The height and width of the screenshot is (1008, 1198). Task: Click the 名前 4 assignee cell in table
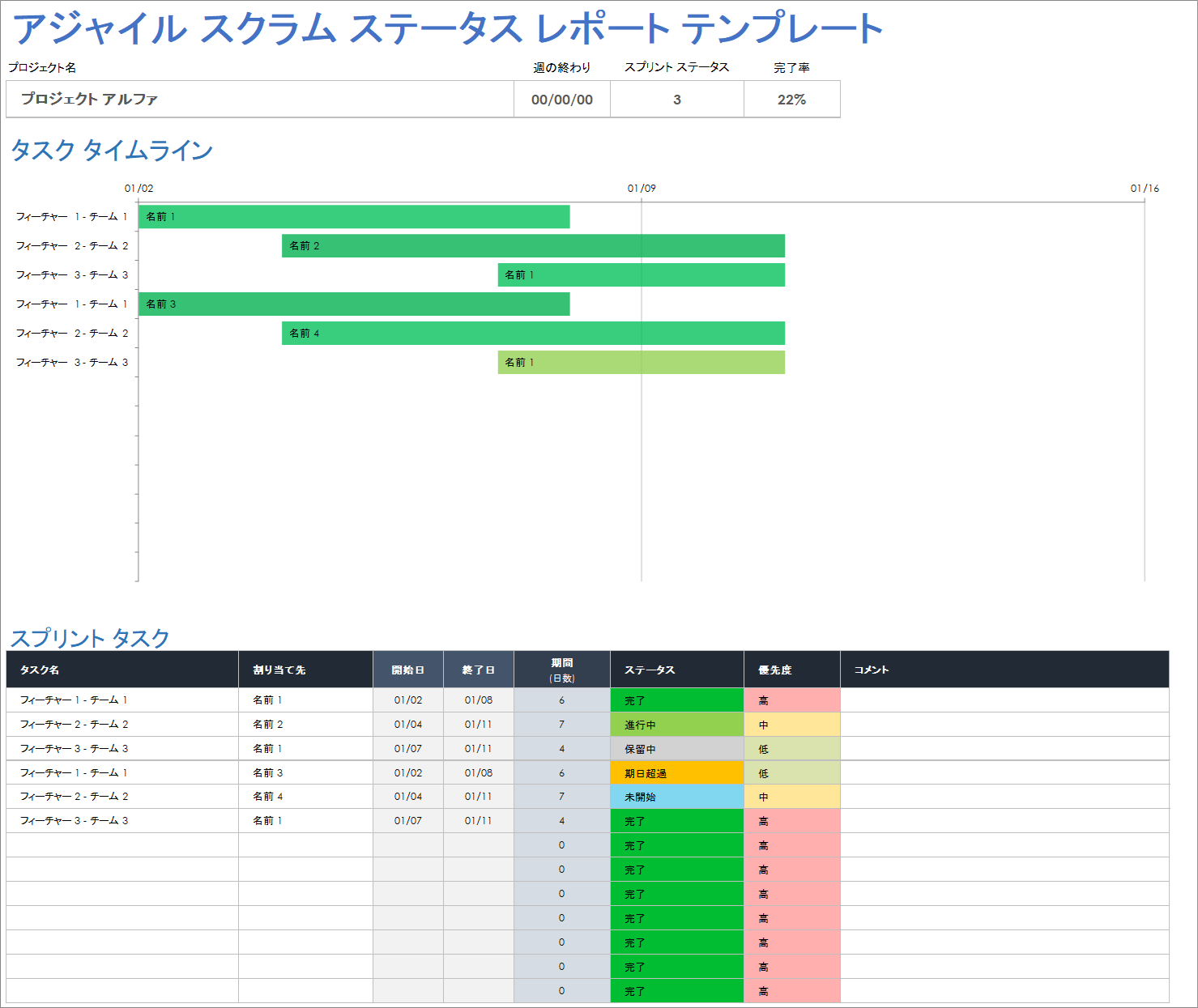click(x=305, y=797)
